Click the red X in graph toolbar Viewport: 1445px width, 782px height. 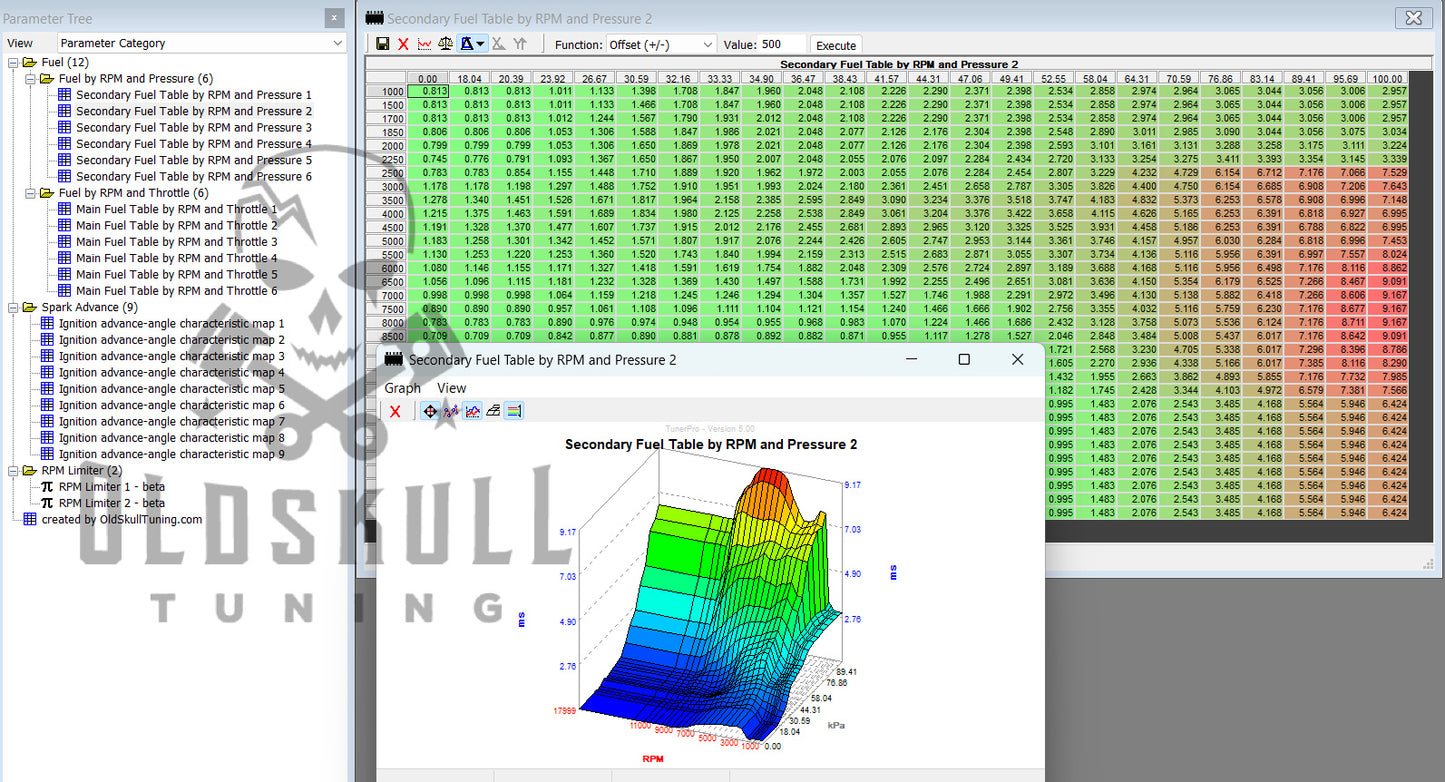(395, 411)
